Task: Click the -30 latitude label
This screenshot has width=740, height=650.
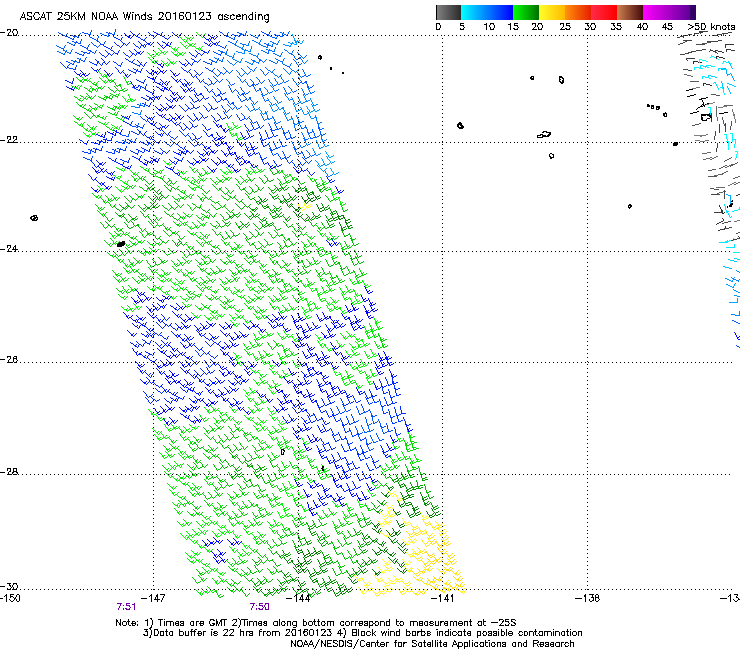Action: (9, 587)
